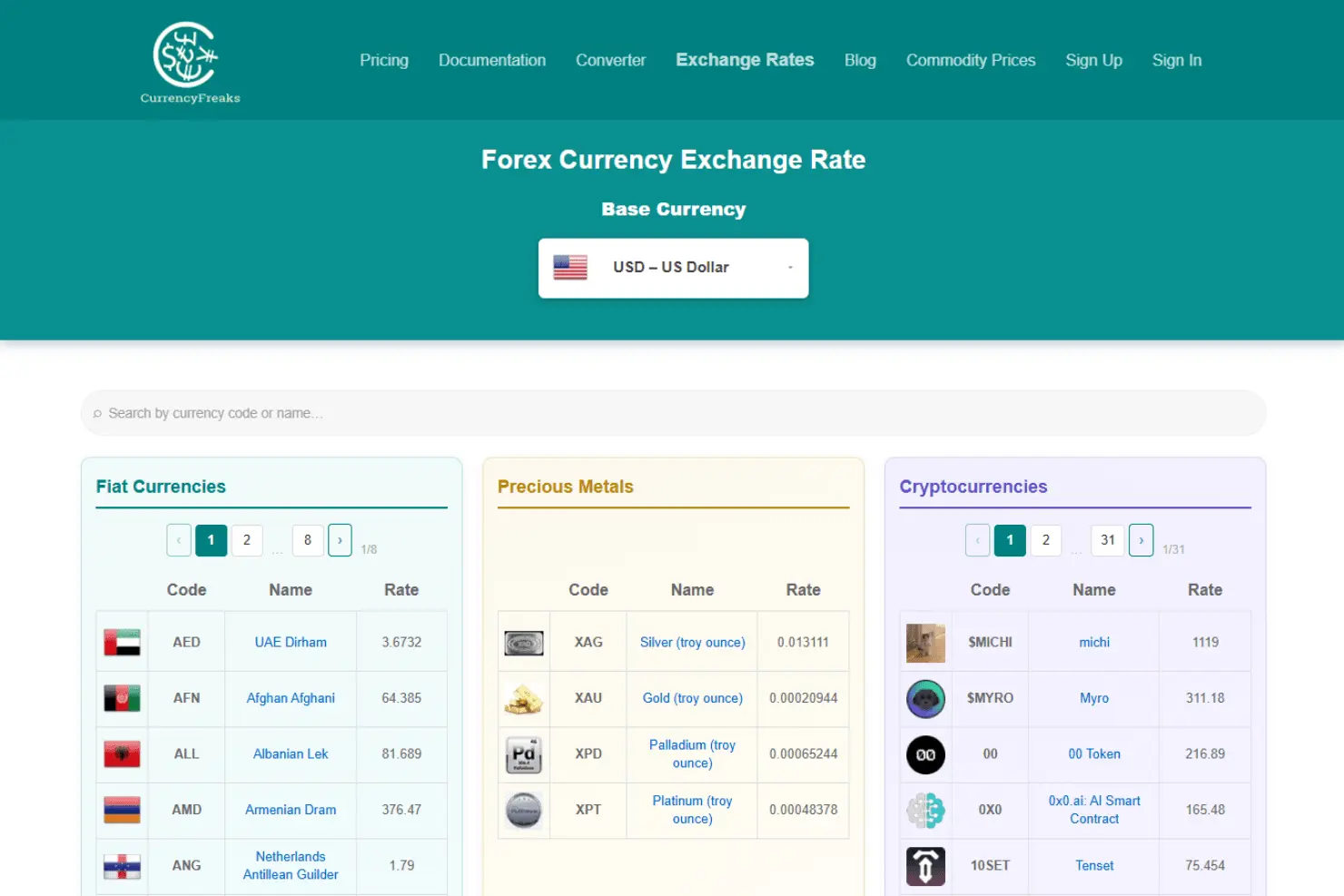
Task: Click the AMD rate value 376.47
Action: click(x=401, y=810)
